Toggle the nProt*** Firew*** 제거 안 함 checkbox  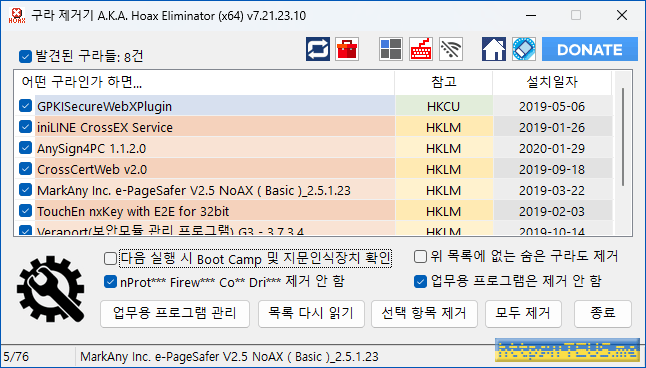110,282
